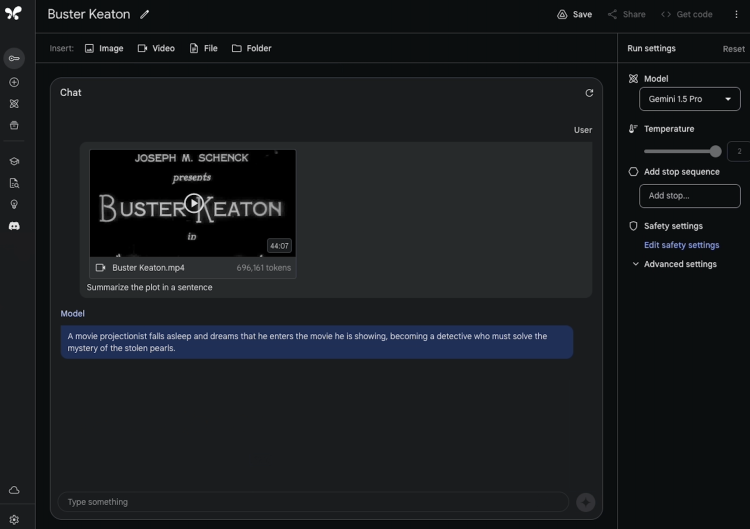Click the Add stop input field
The image size is (750, 529).
(x=689, y=196)
